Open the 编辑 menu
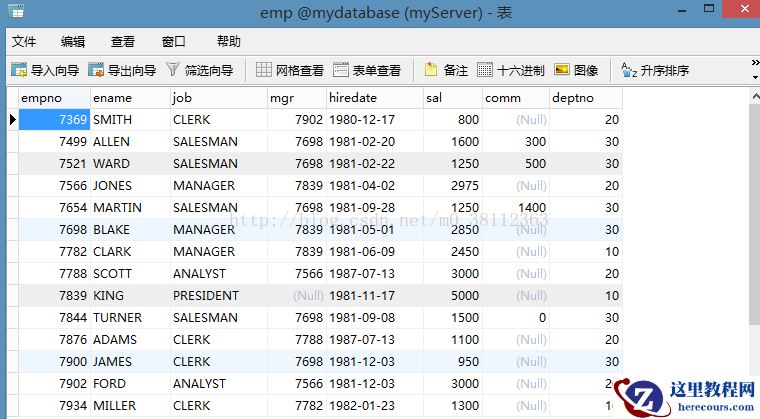 (73, 42)
